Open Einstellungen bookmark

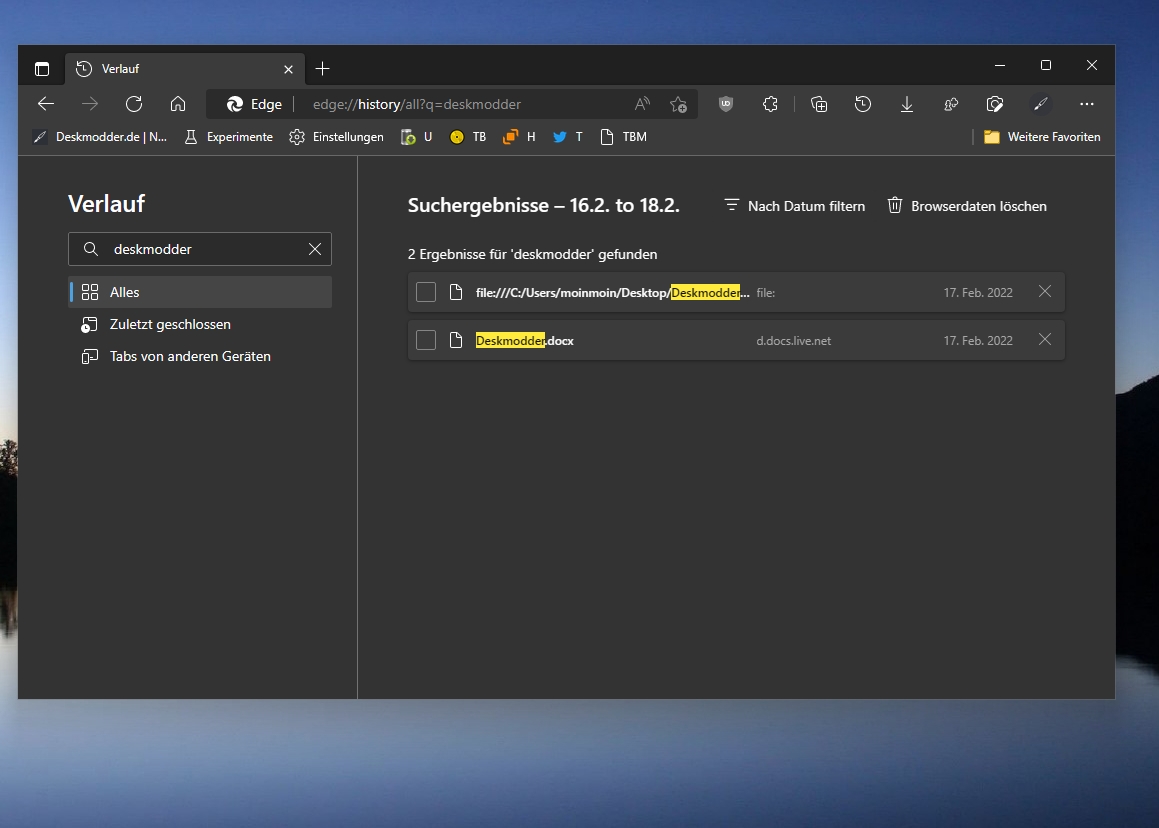tap(337, 137)
